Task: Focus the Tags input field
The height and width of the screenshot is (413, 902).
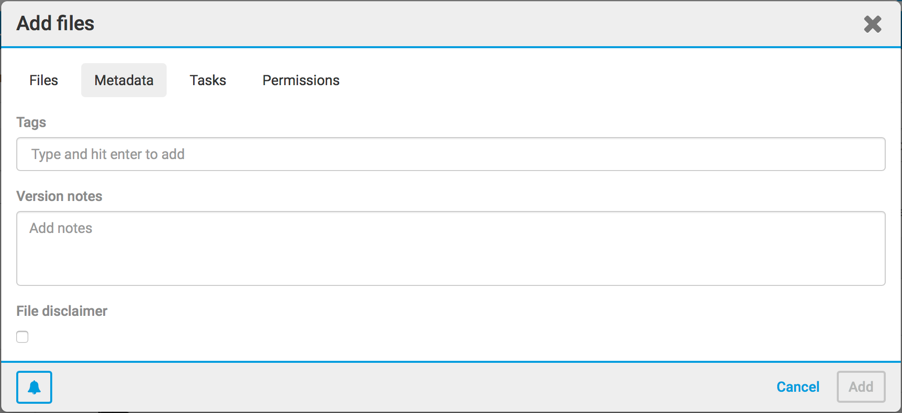Action: point(450,154)
